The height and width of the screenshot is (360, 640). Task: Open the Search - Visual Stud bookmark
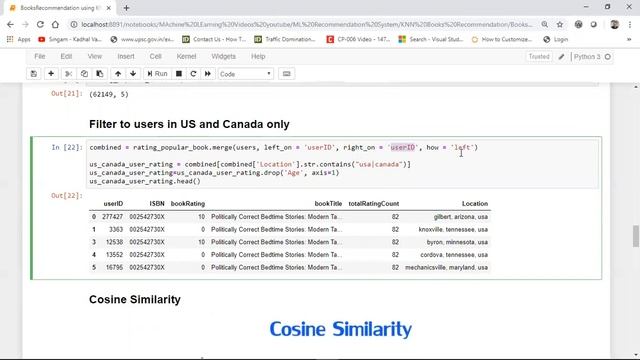click(x=431, y=39)
